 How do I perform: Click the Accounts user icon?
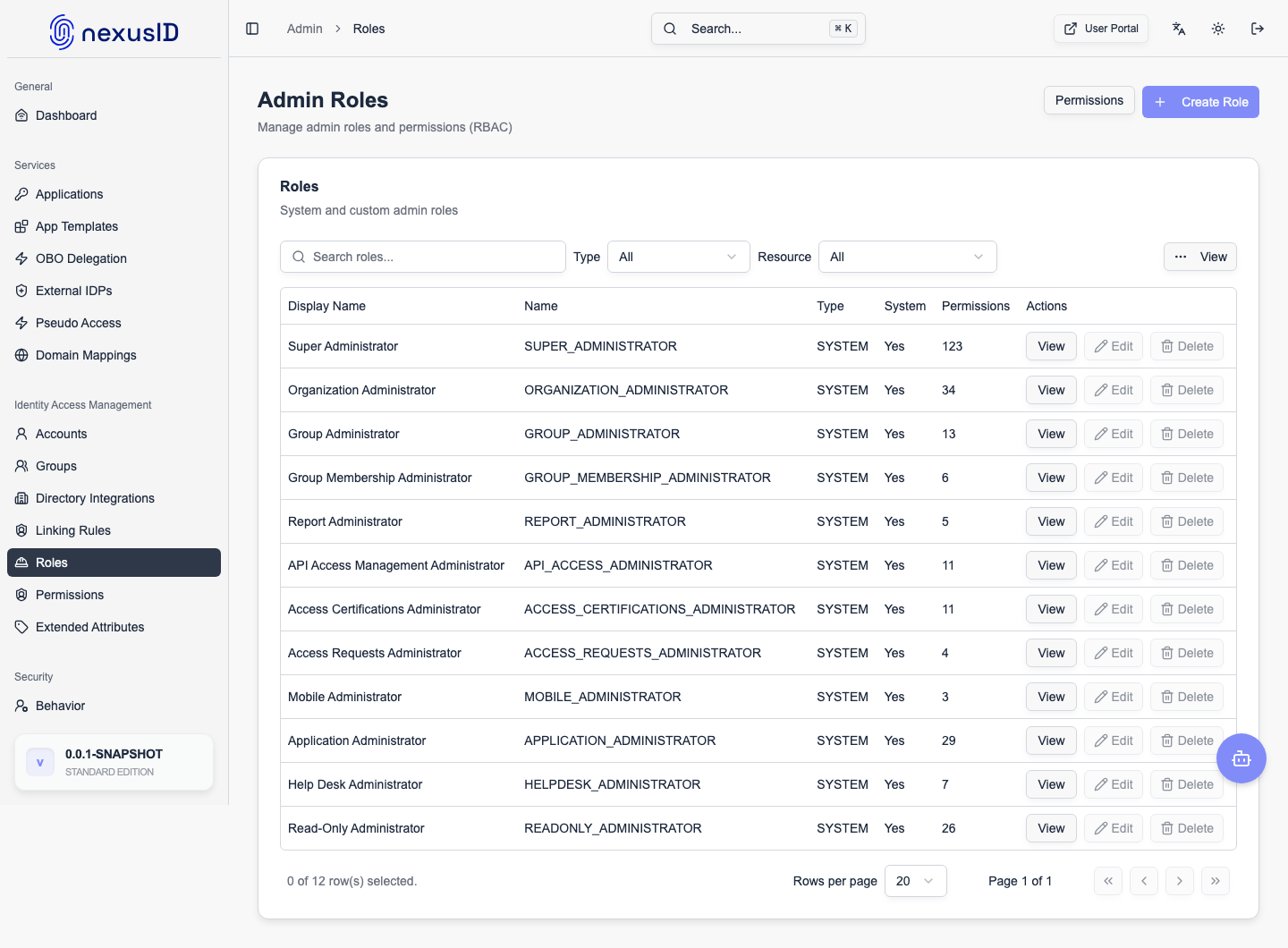[21, 434]
